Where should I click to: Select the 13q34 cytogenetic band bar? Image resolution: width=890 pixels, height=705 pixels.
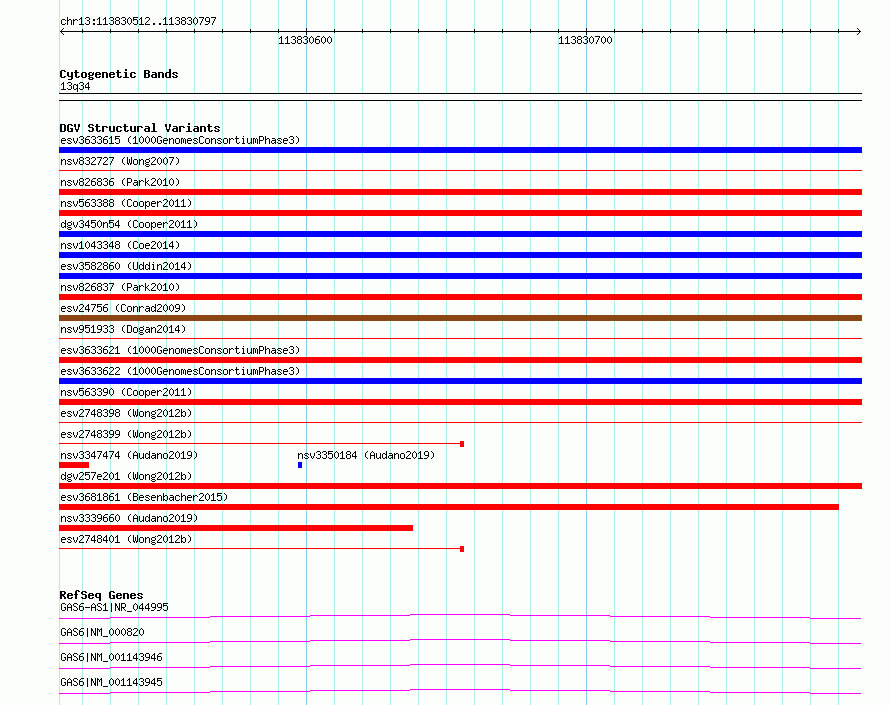tap(460, 97)
